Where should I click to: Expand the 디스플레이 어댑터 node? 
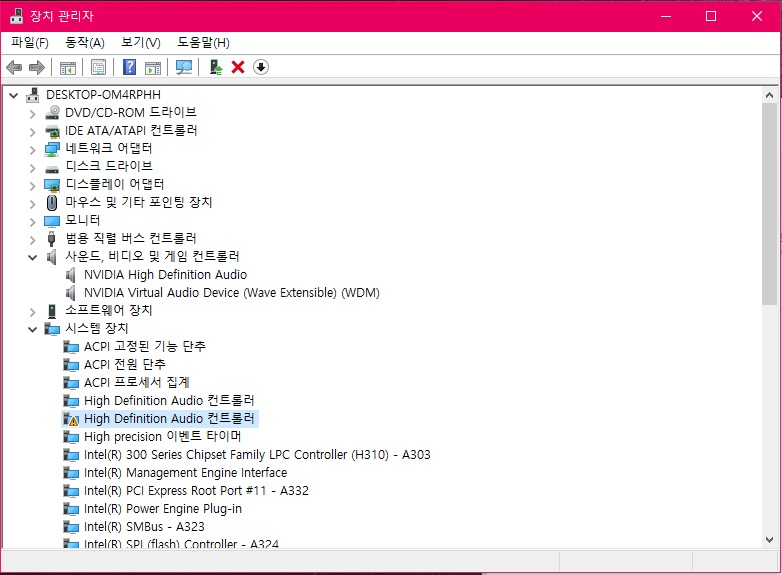point(32,186)
